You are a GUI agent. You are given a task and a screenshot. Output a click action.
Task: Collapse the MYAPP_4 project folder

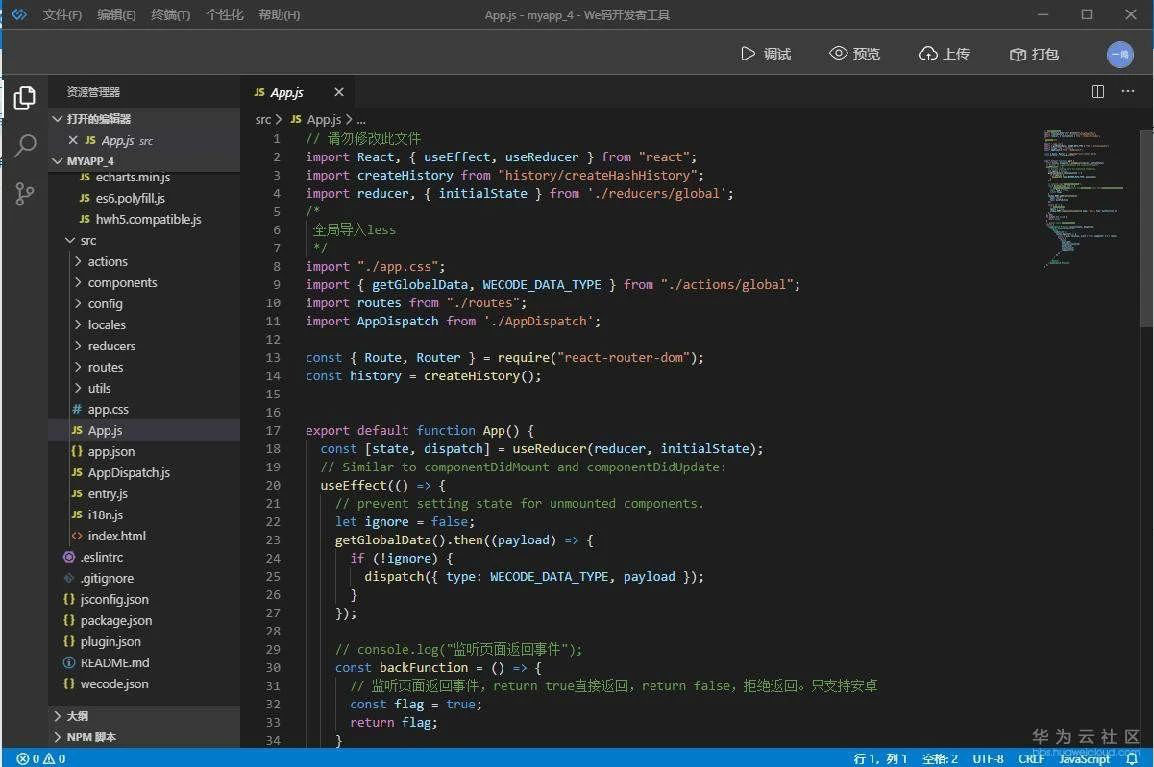click(57, 160)
